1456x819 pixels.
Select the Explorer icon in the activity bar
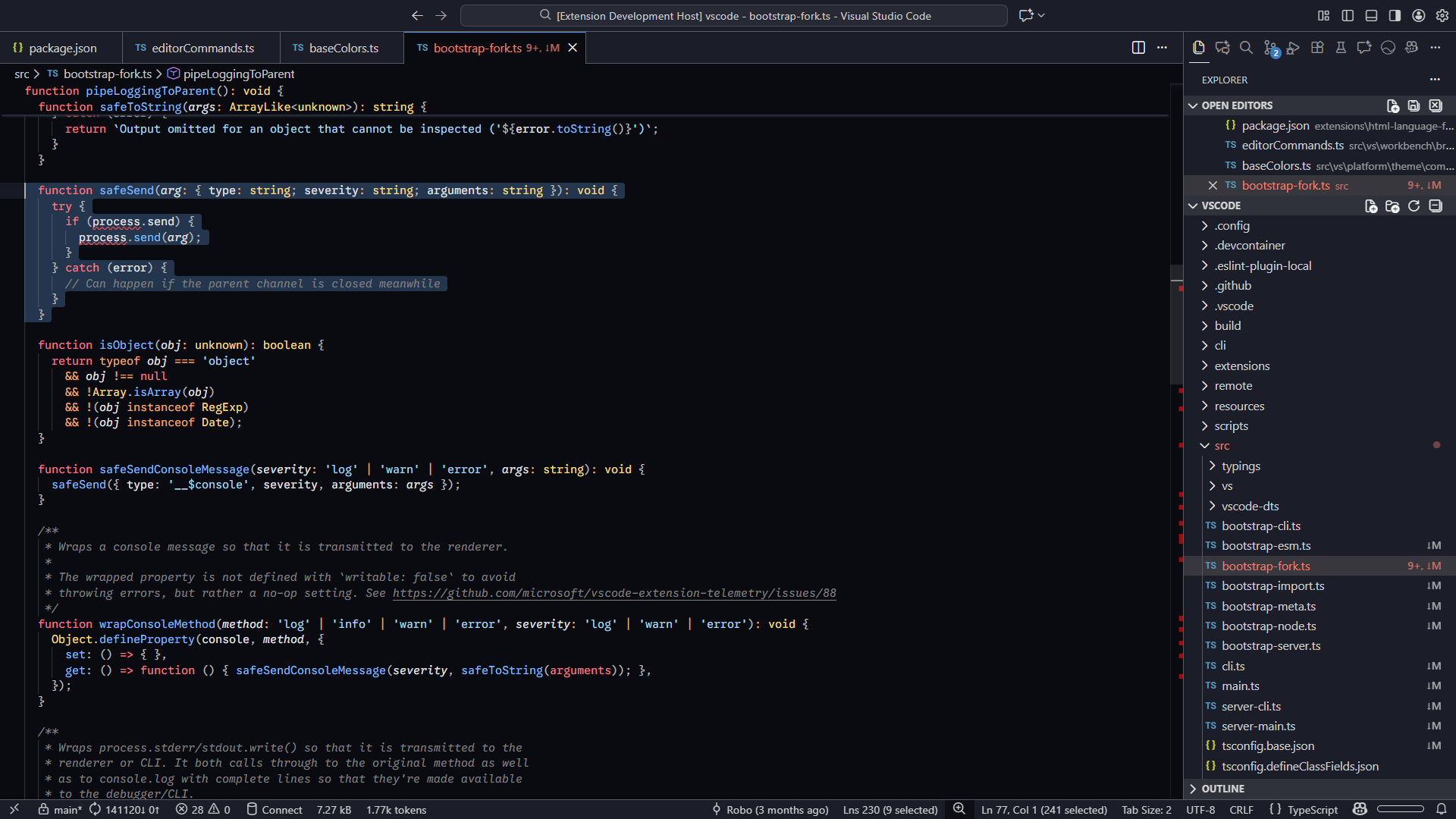click(1199, 47)
